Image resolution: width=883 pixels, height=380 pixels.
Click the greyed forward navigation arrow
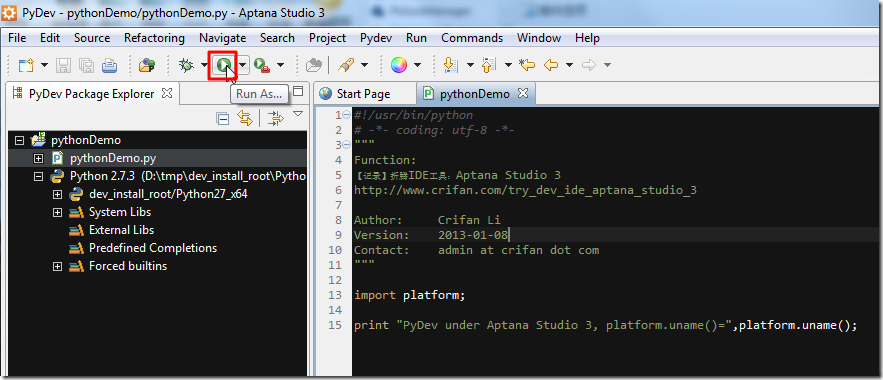[589, 65]
